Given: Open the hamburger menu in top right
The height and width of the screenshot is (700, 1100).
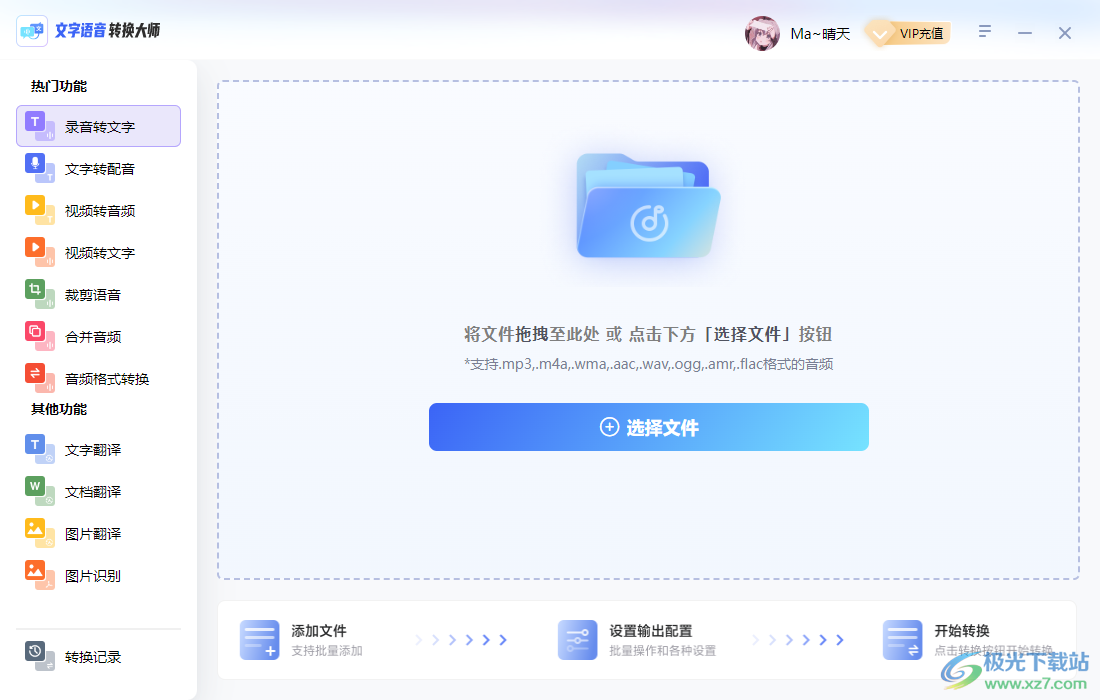Looking at the screenshot, I should point(984,31).
